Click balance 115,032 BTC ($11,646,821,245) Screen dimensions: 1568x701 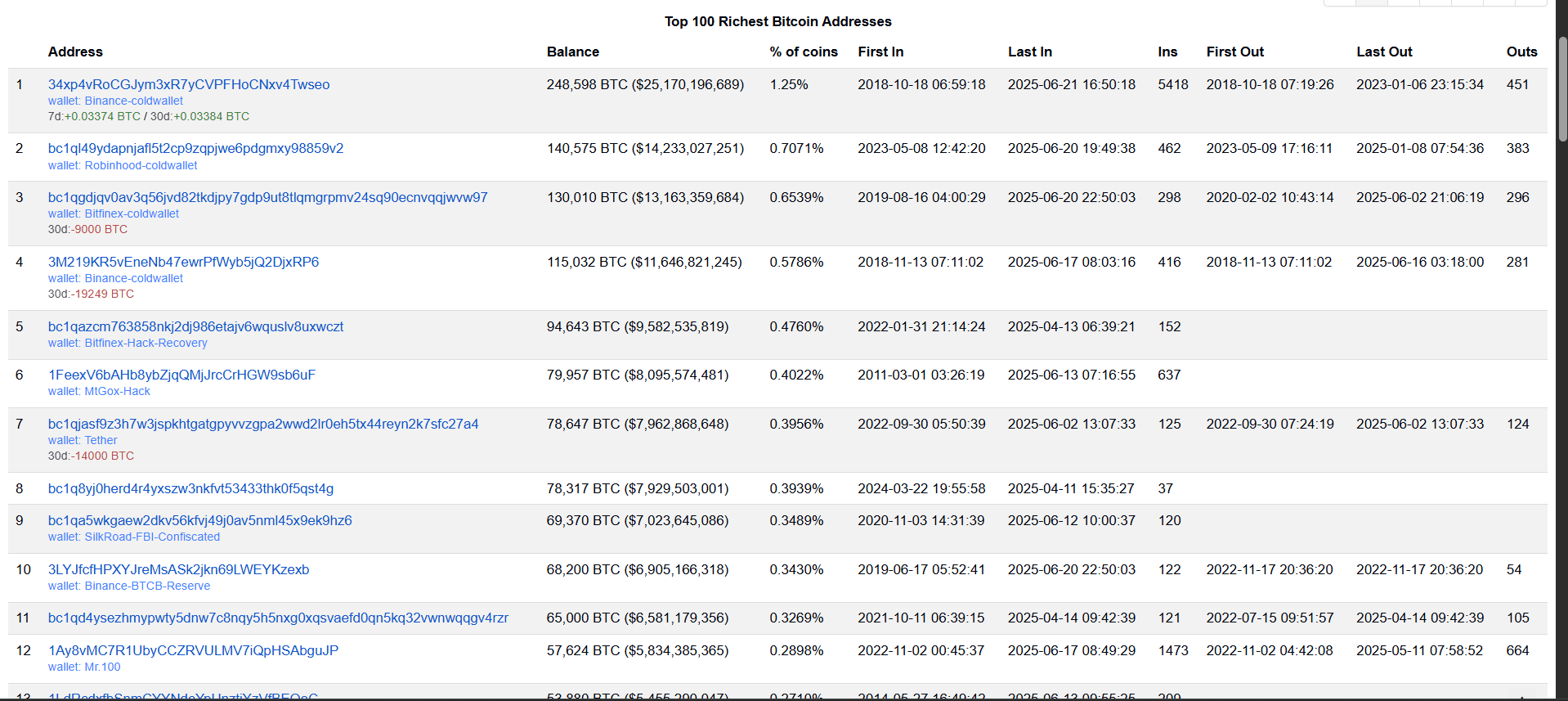644,262
